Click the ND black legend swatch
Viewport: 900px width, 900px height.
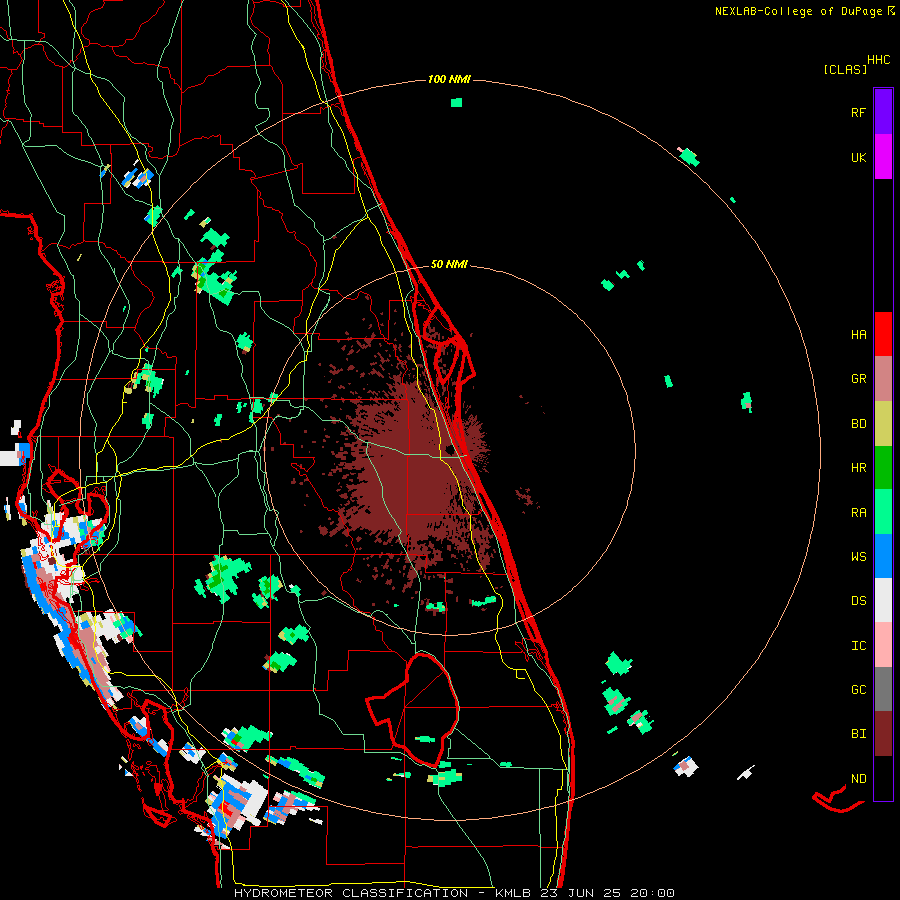coord(883,778)
